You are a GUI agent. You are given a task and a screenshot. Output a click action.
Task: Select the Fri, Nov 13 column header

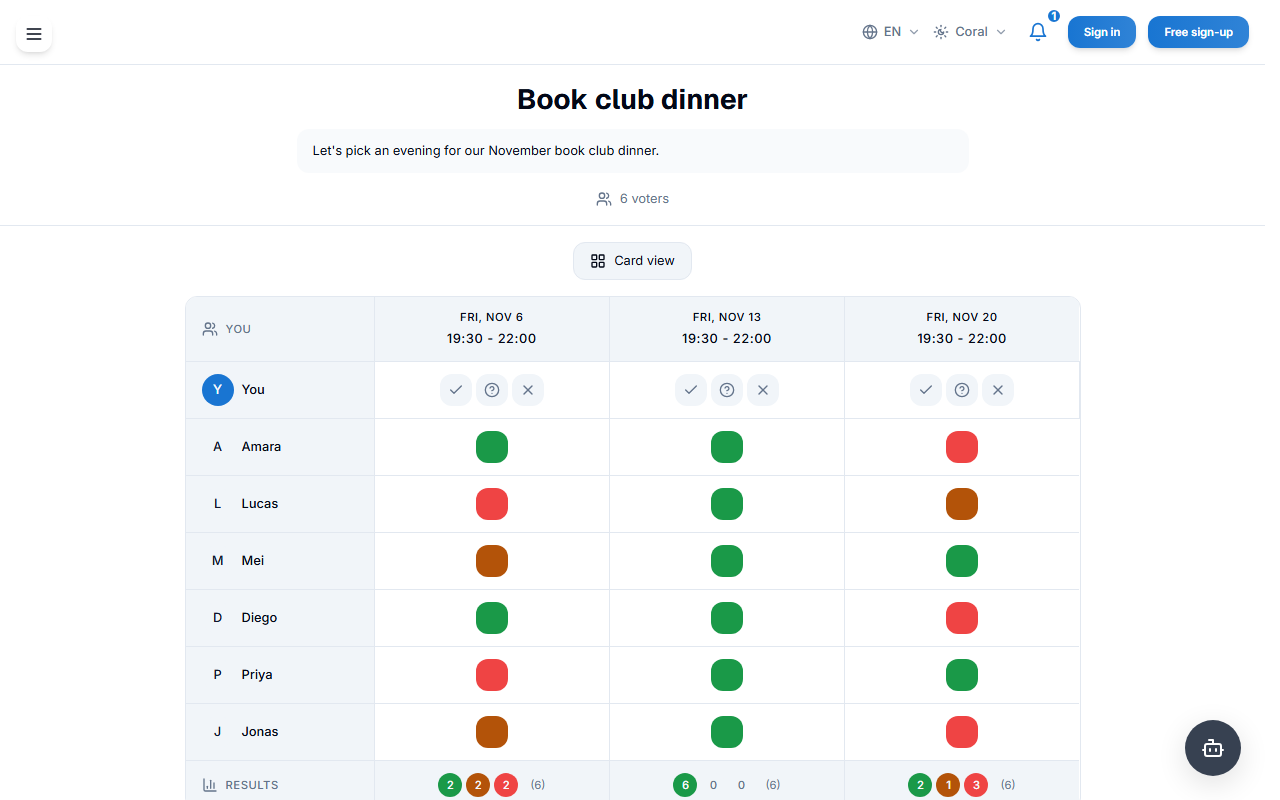click(x=727, y=328)
